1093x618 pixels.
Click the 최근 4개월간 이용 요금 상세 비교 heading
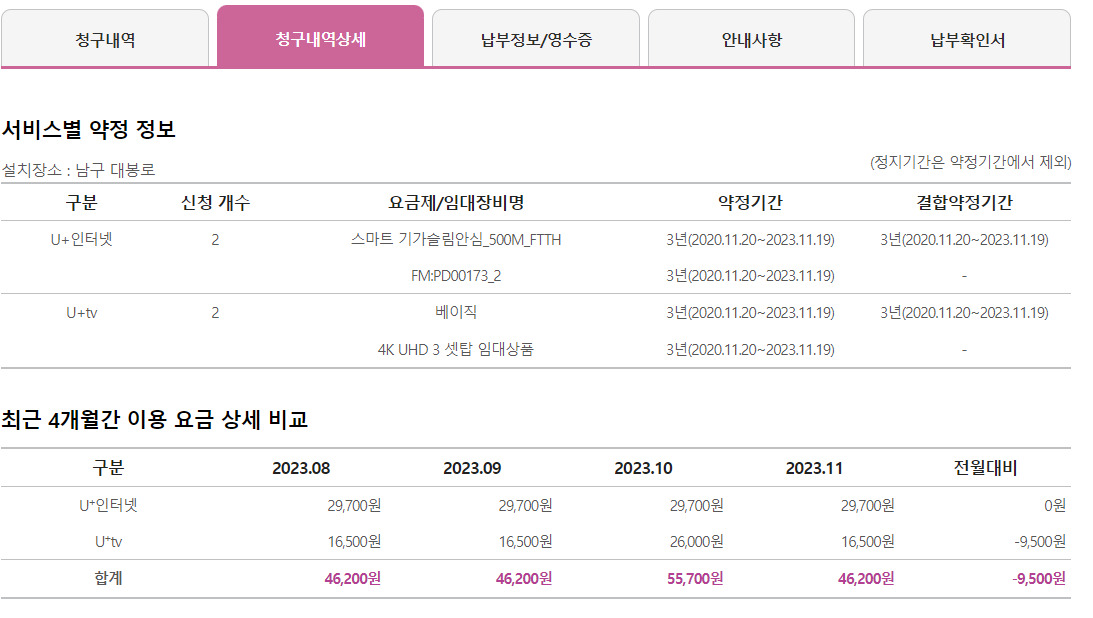pos(154,420)
